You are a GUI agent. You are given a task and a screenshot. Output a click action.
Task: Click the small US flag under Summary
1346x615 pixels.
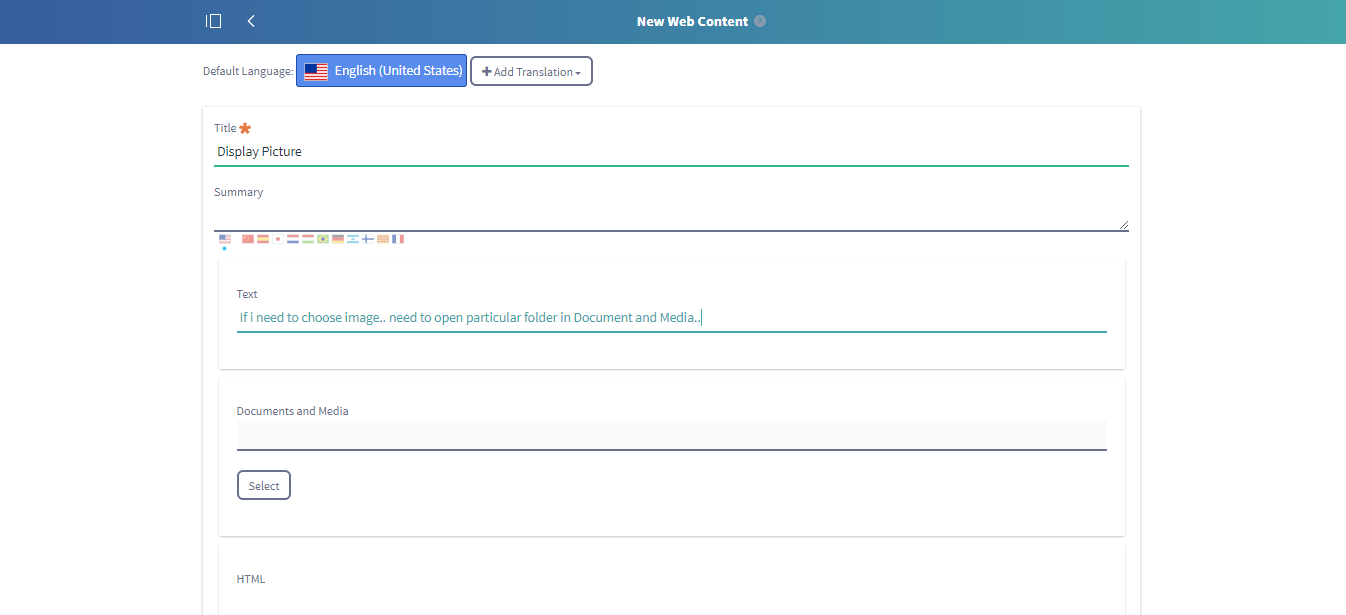coord(225,239)
